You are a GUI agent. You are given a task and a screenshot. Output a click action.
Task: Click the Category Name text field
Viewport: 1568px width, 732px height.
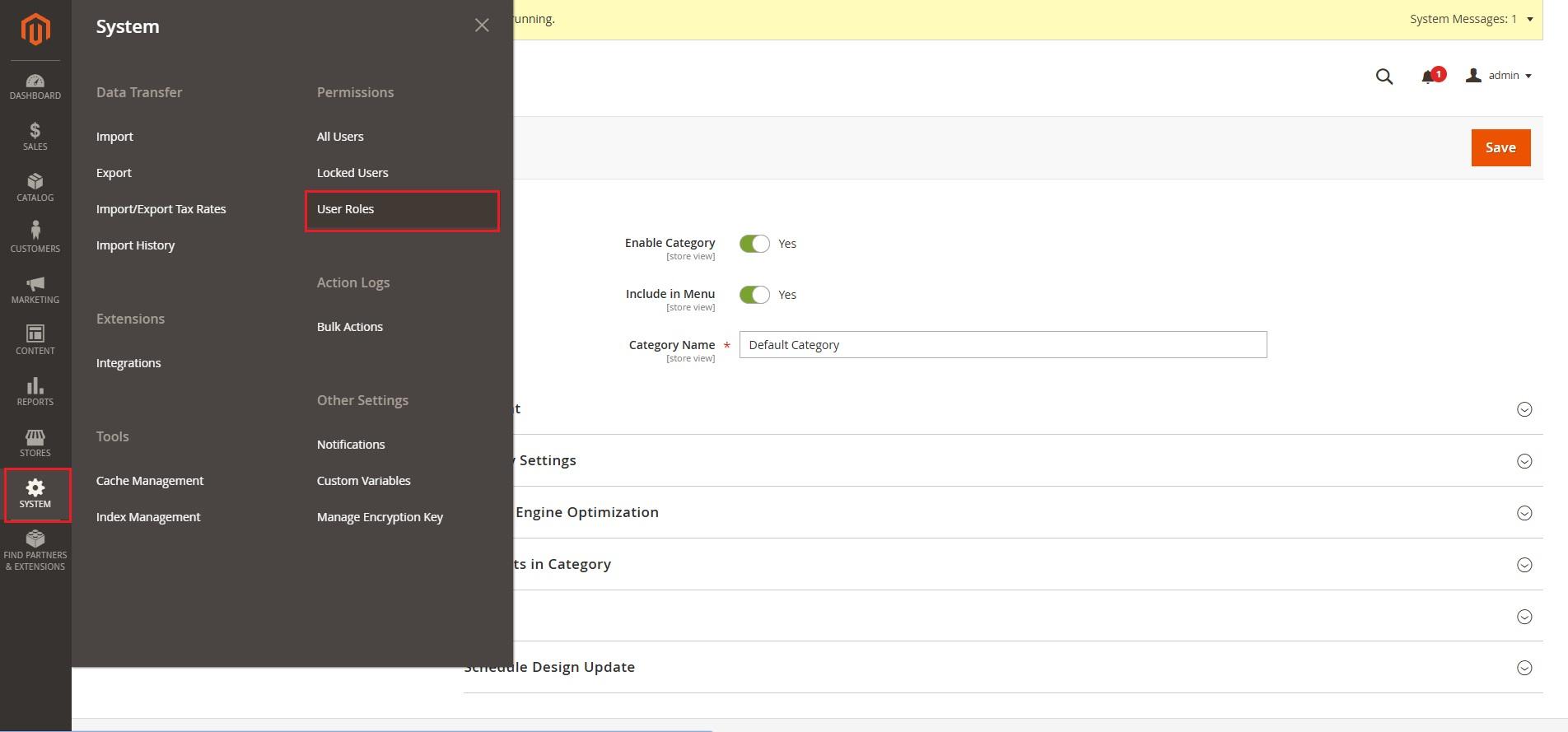1002,345
